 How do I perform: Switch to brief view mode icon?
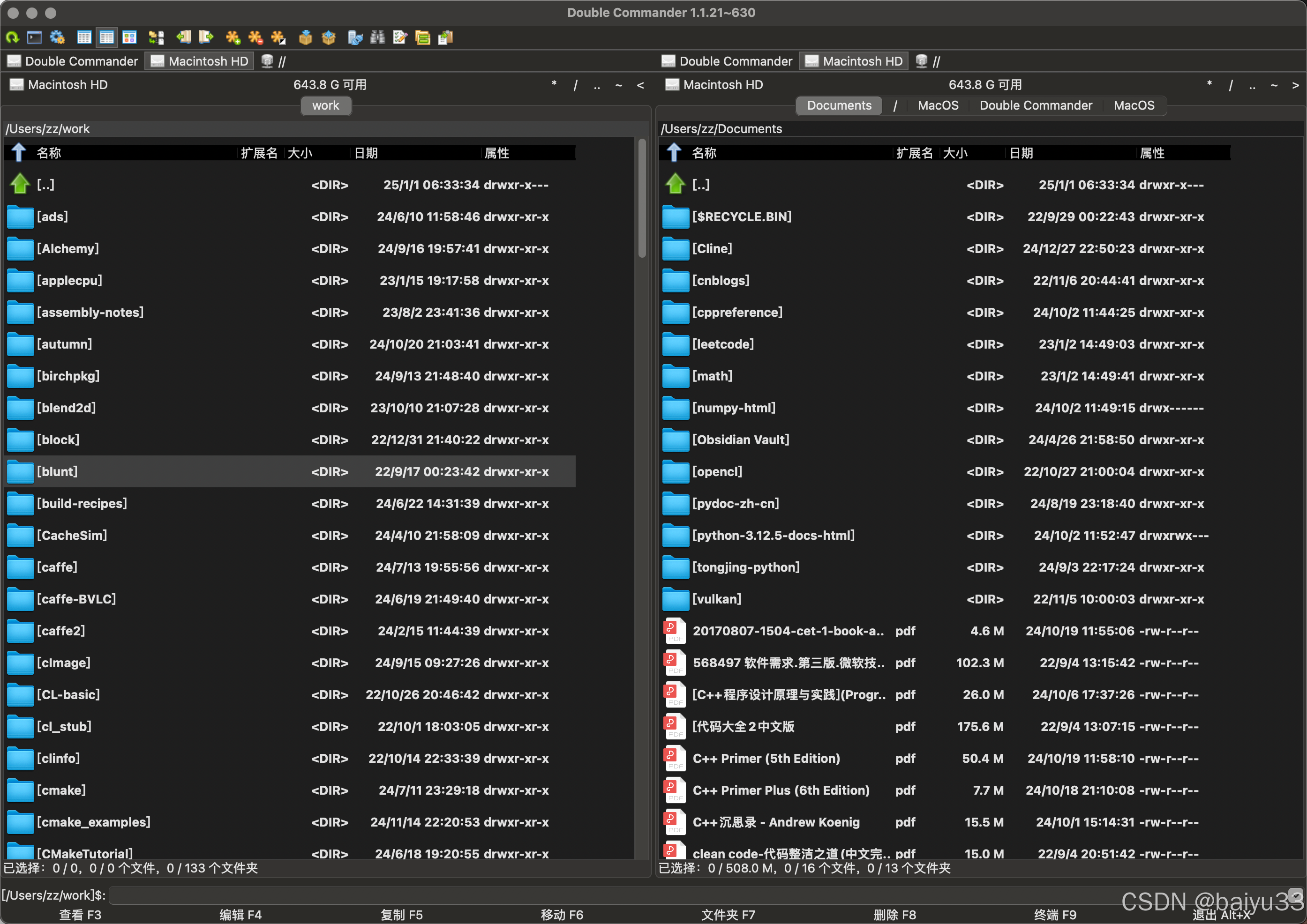coord(84,37)
